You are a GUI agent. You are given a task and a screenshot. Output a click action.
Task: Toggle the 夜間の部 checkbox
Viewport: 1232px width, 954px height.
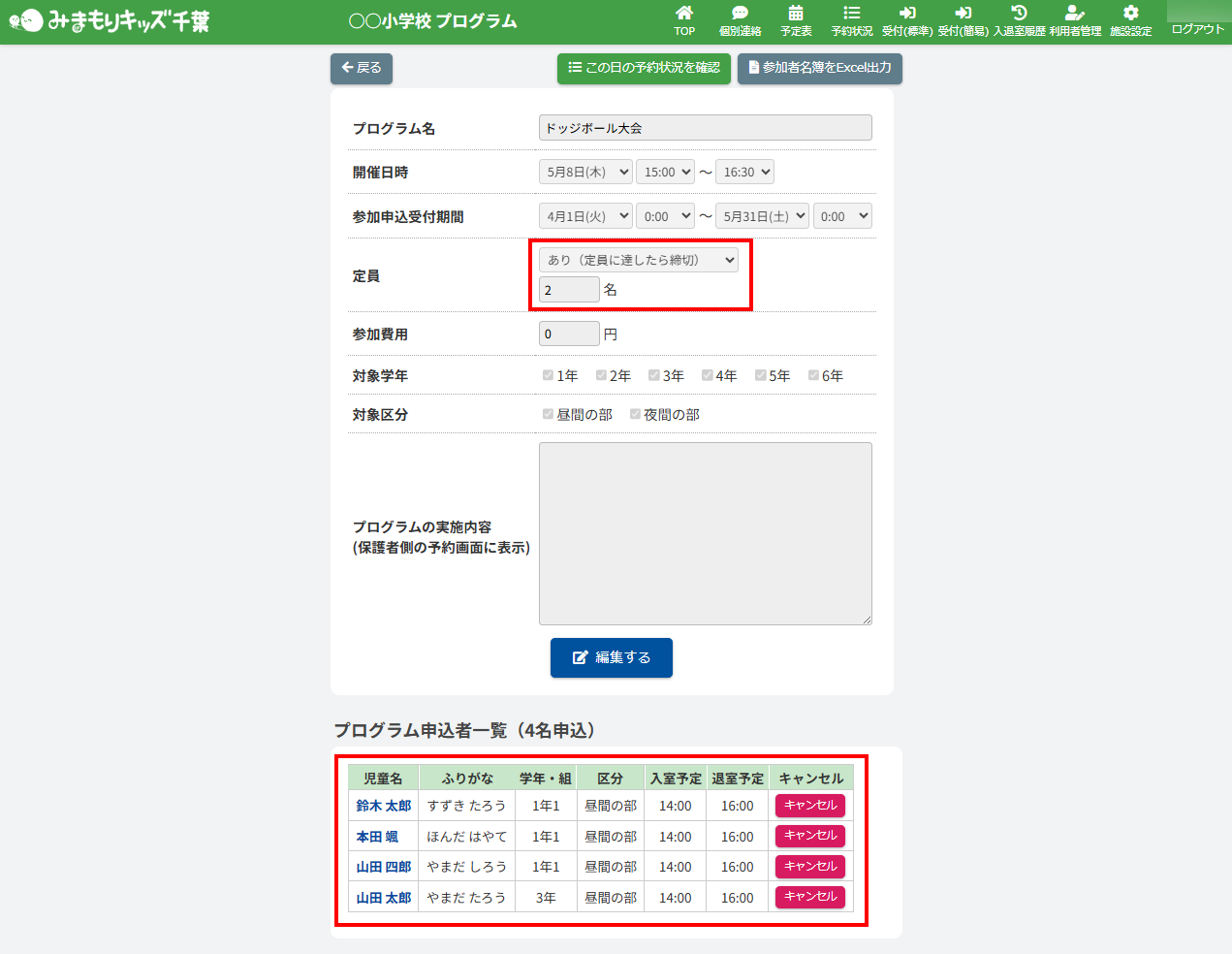point(635,414)
